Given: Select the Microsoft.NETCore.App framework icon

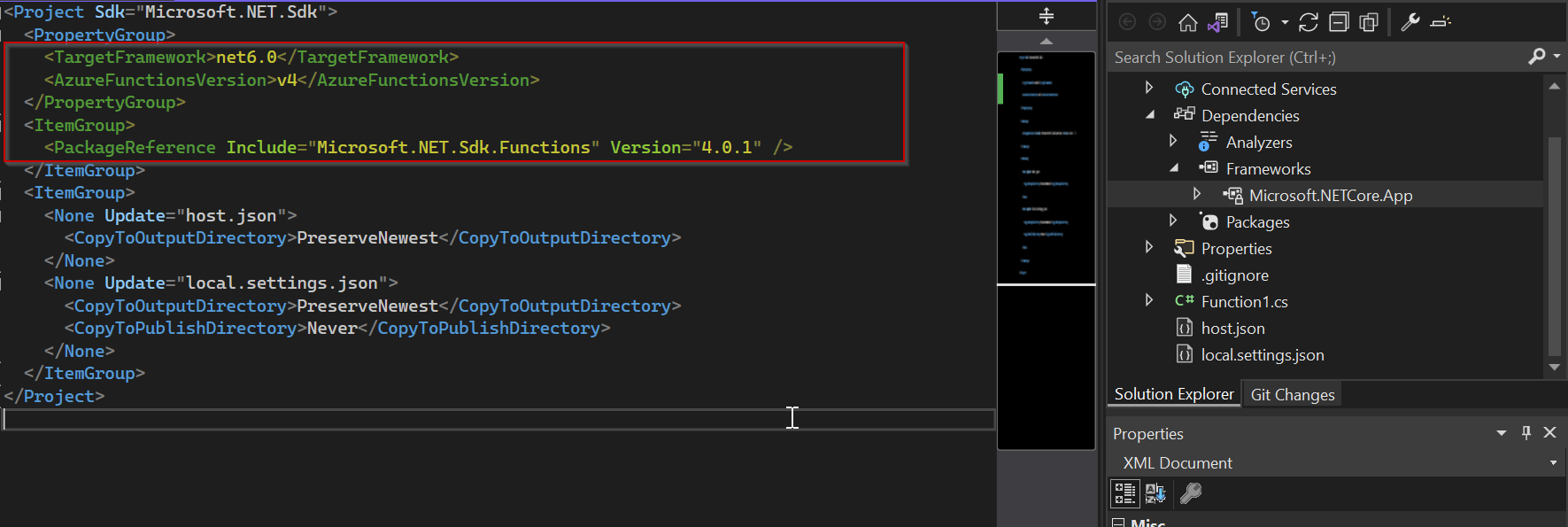Looking at the screenshot, I should (x=1232, y=195).
